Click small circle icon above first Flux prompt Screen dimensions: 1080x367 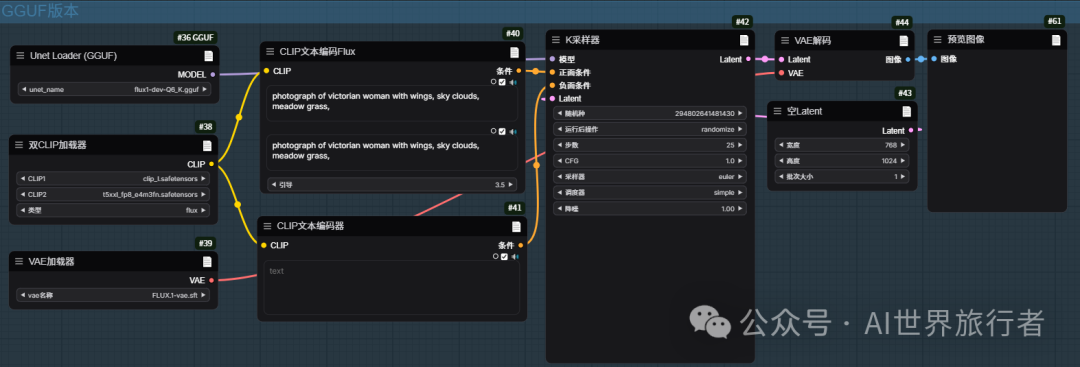494,82
